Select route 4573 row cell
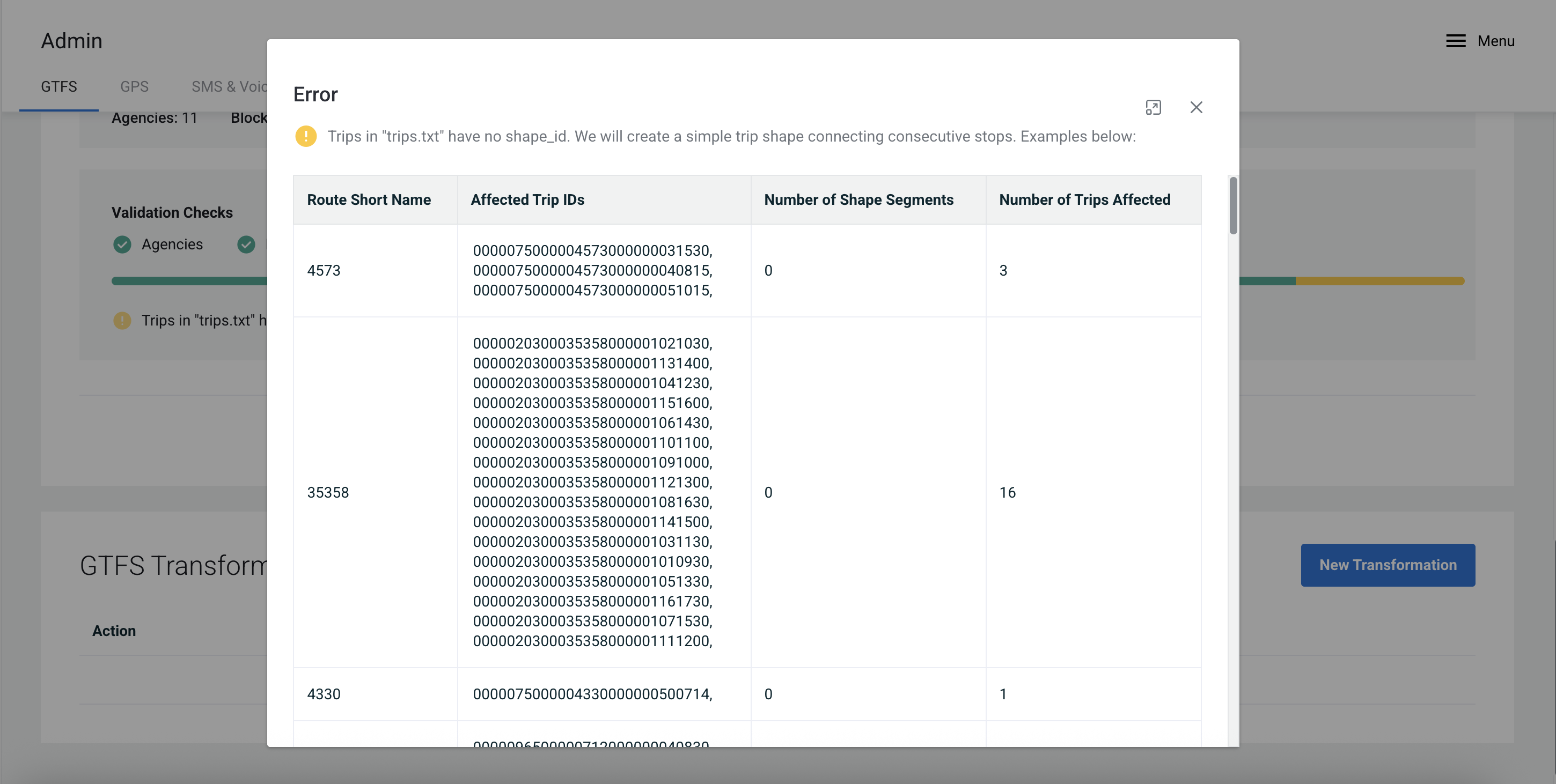 [324, 270]
